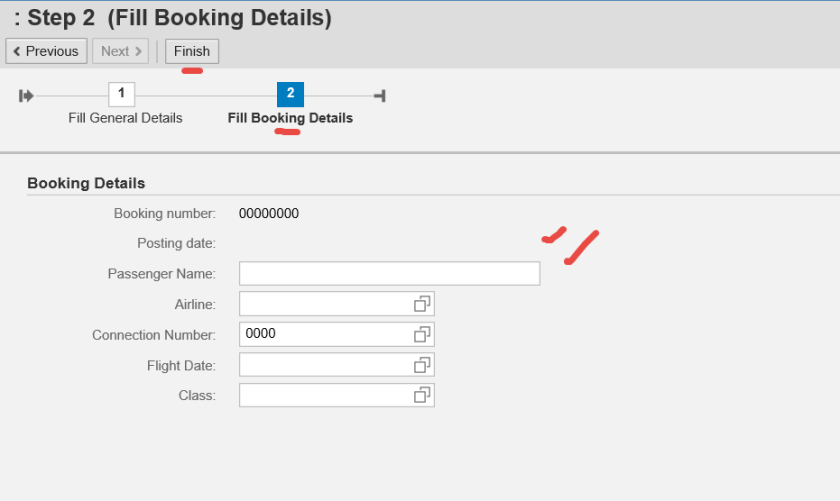Click booking number value 00000000
The width and height of the screenshot is (840, 501).
pyautogui.click(x=268, y=213)
